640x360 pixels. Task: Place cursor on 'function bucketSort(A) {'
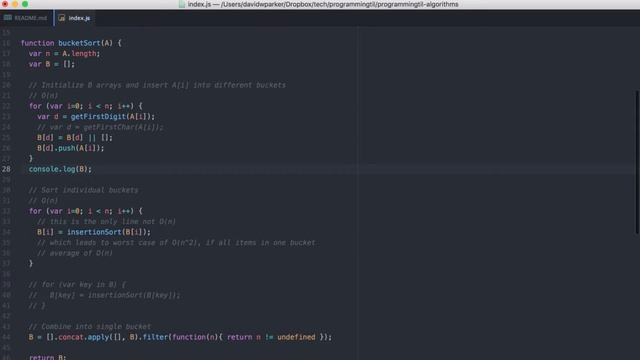[x=71, y=43]
